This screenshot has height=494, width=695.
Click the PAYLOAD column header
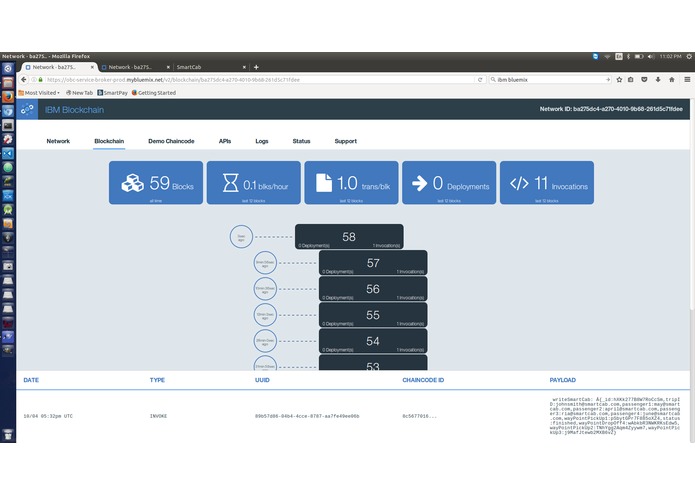click(x=562, y=380)
